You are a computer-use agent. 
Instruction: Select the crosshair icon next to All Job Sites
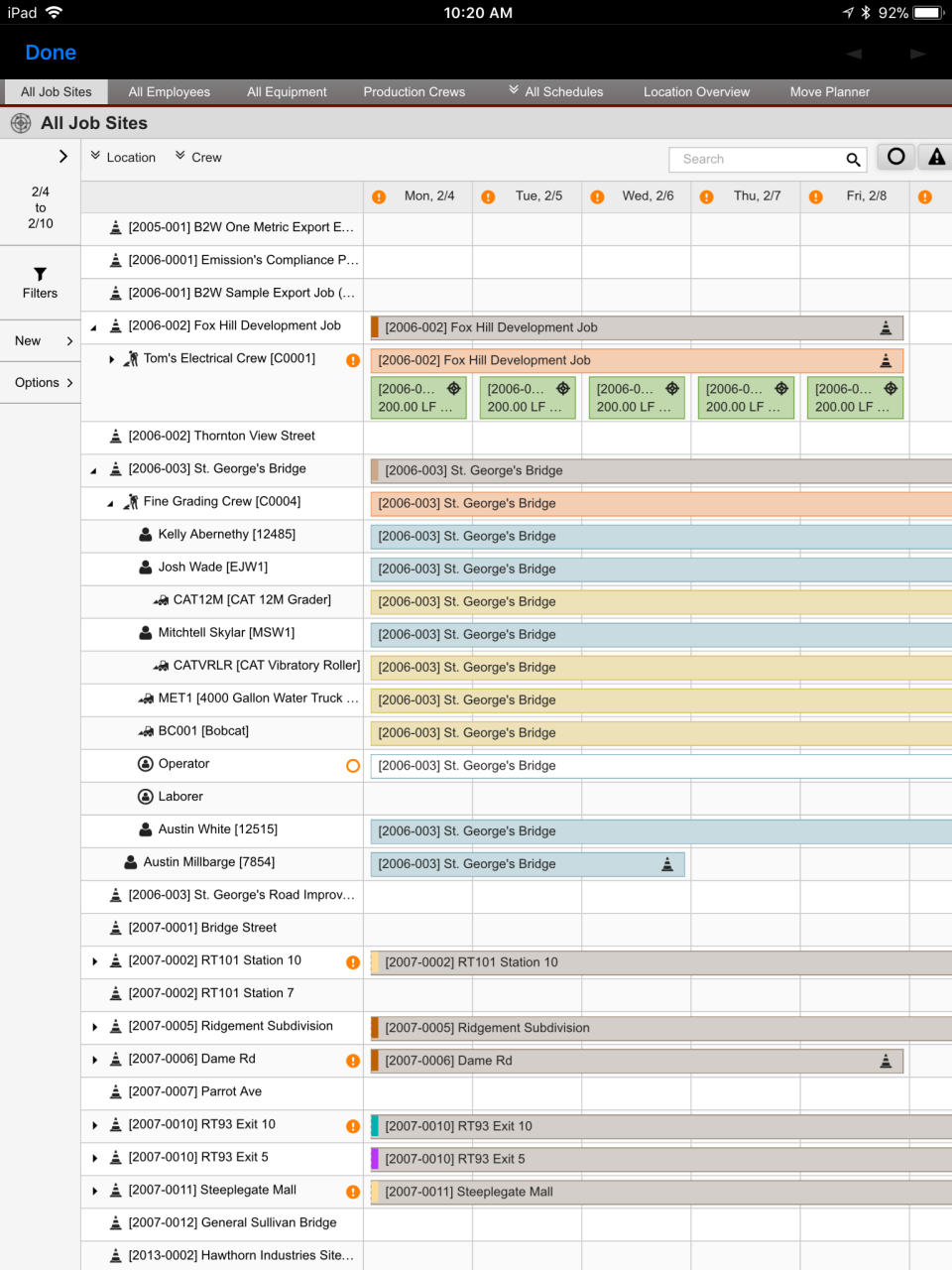(20, 123)
